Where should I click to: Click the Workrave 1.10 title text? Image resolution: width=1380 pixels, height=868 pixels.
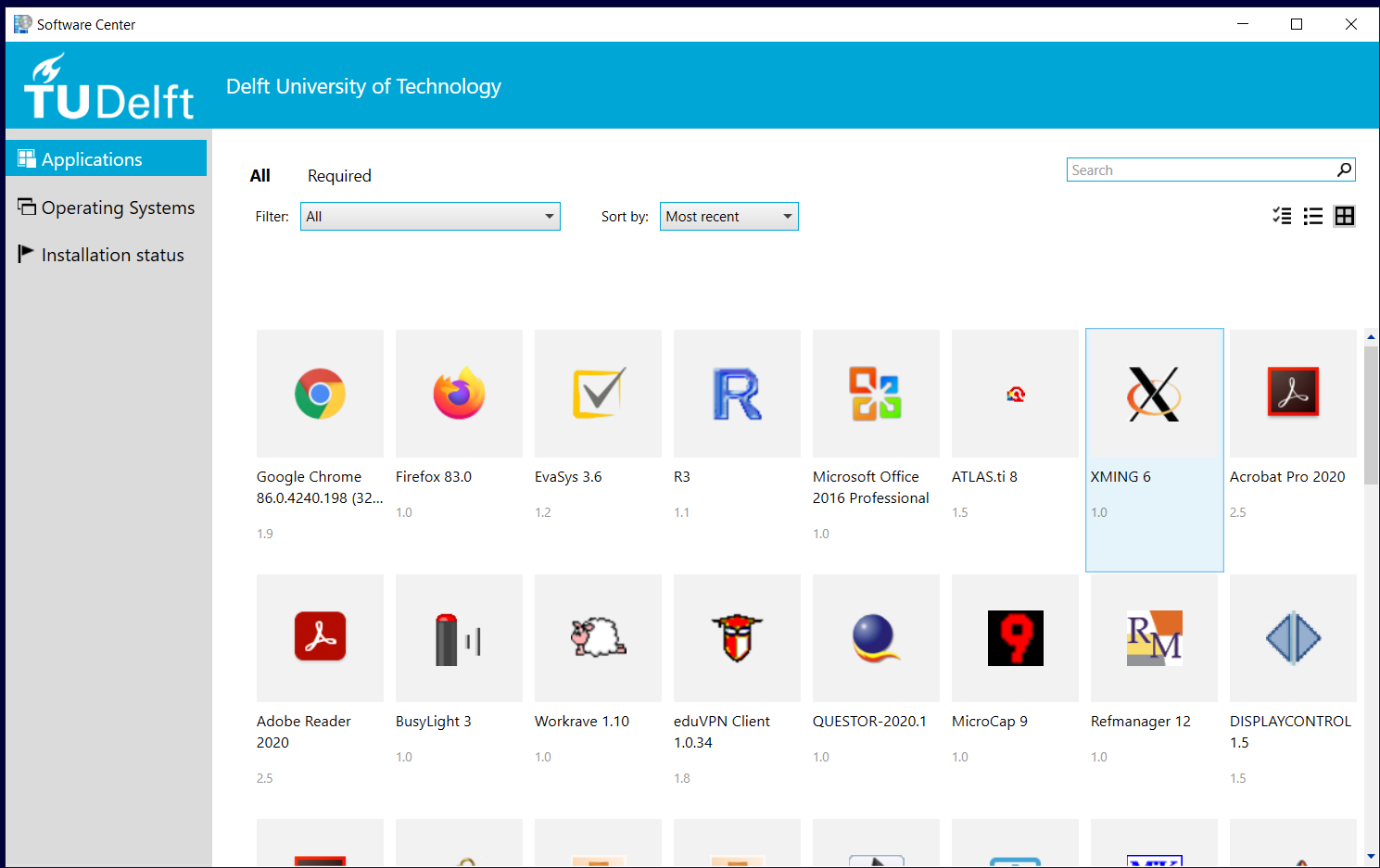pos(582,721)
